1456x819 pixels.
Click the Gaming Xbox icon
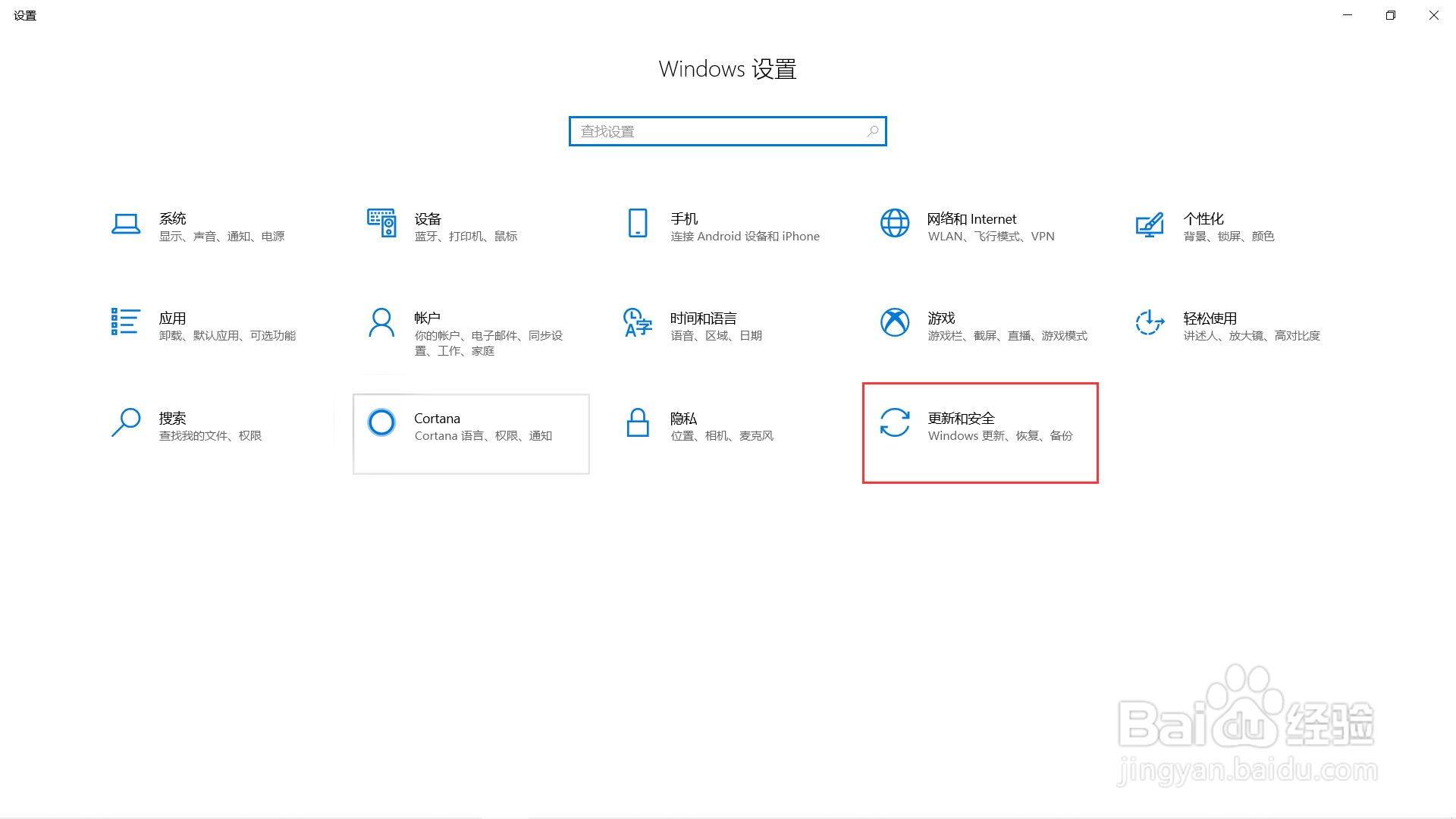pos(895,322)
